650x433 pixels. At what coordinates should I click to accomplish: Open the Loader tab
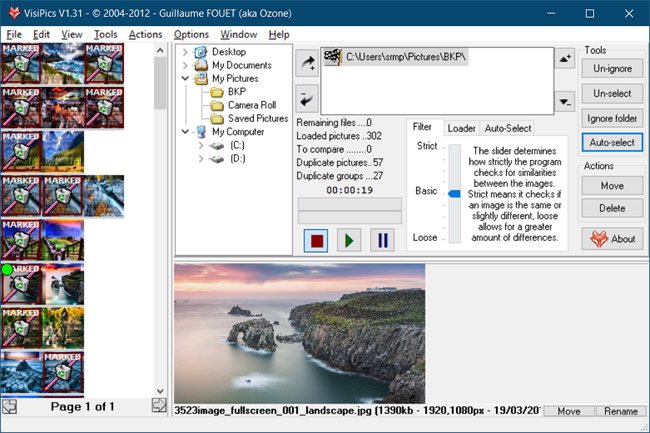(x=461, y=128)
